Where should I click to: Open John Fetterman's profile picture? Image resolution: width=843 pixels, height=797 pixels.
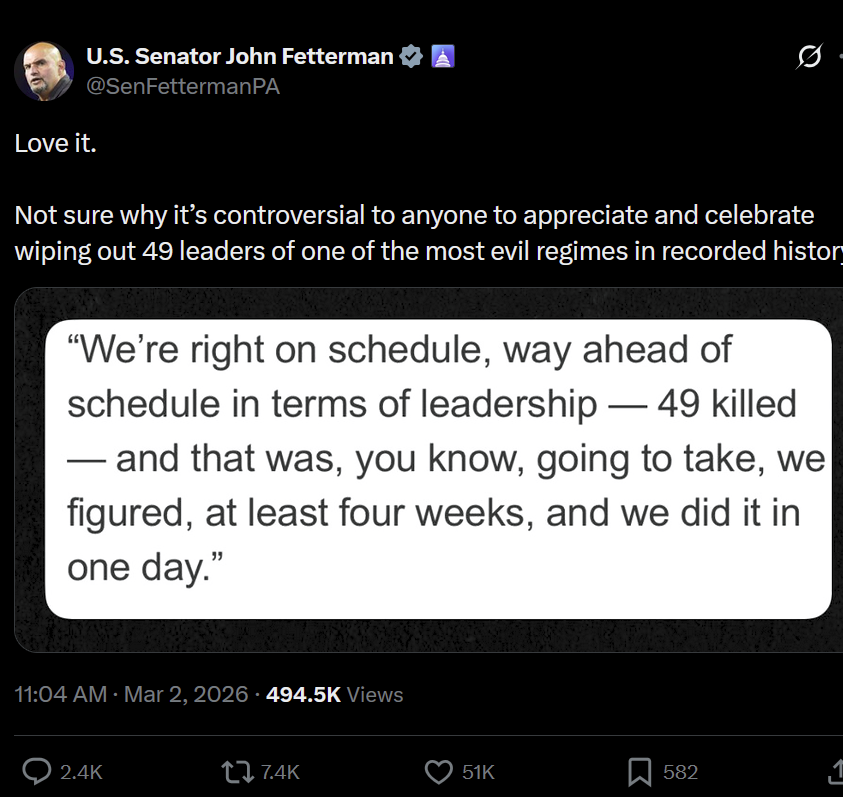(43, 72)
